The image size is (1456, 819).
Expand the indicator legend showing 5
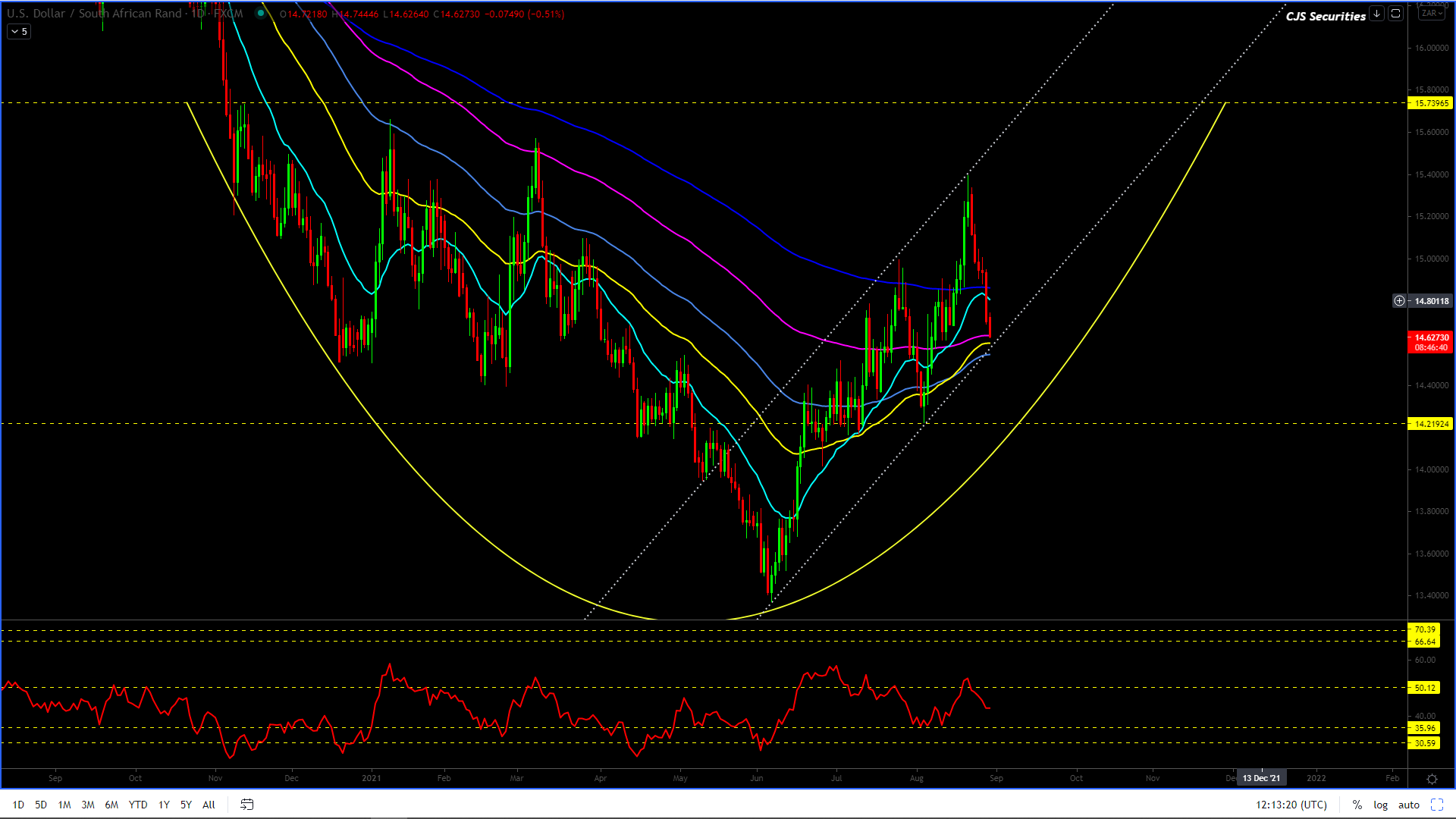pyautogui.click(x=19, y=32)
